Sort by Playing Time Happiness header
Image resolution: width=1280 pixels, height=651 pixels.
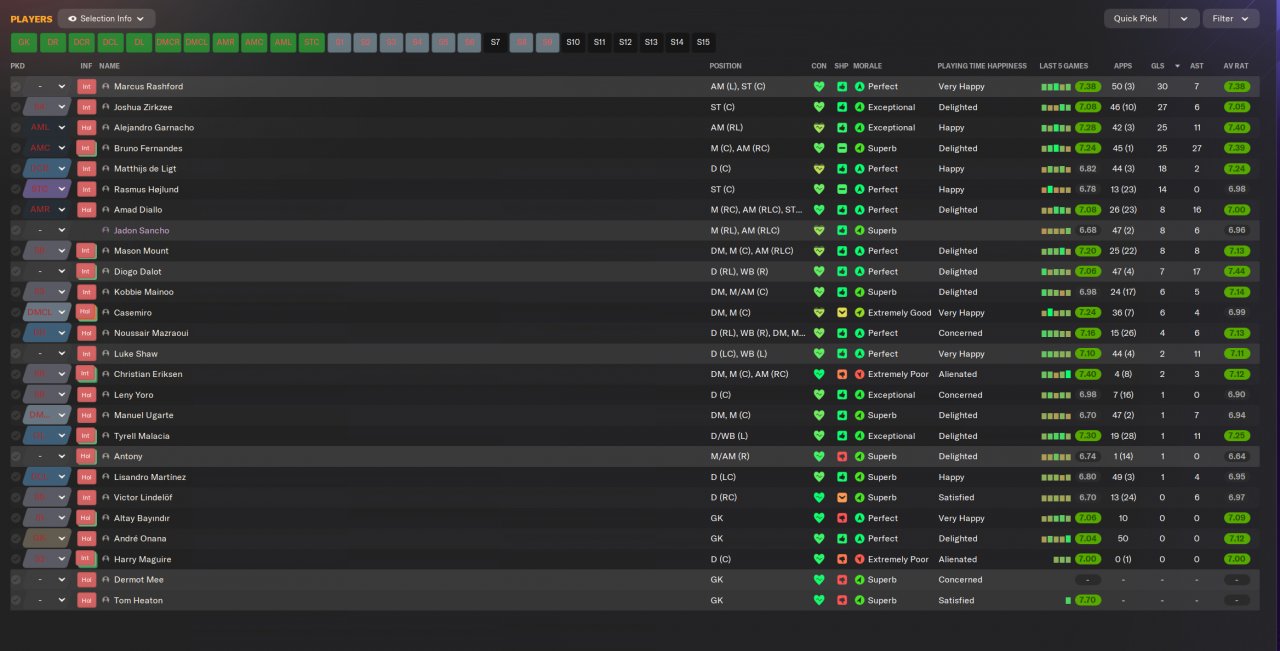pyautogui.click(x=982, y=66)
